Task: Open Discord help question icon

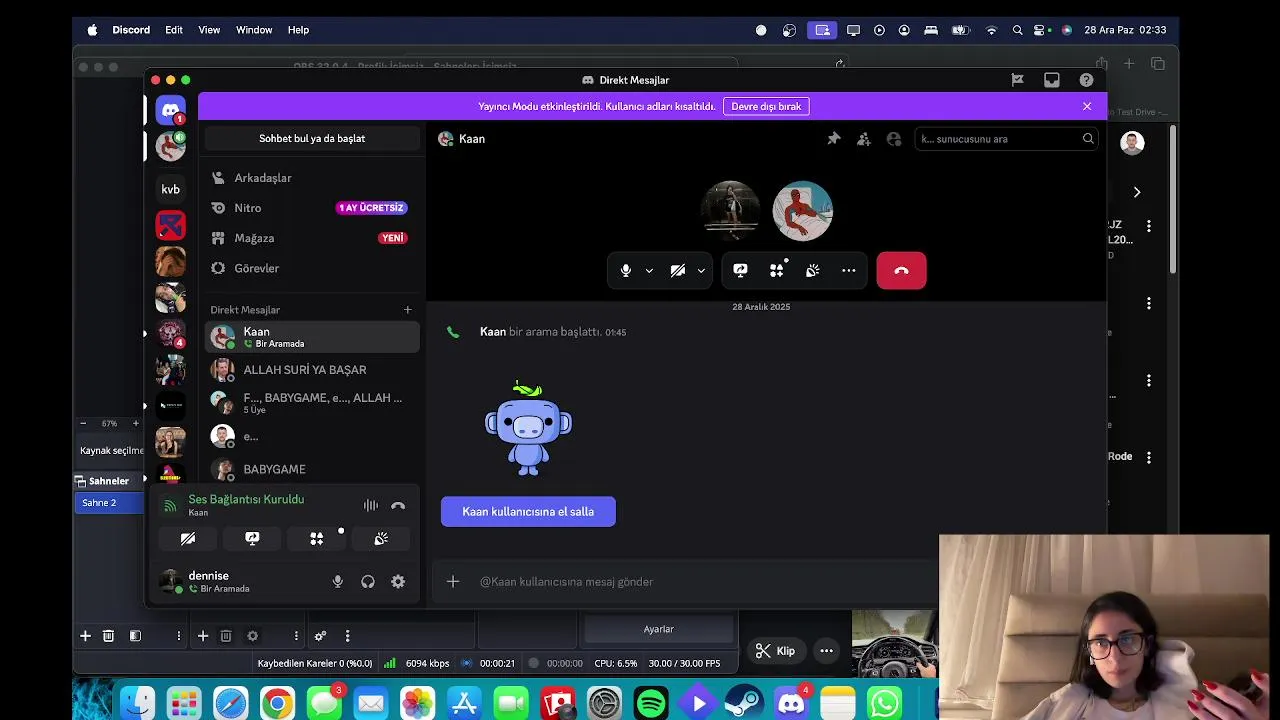Action: pos(1086,80)
